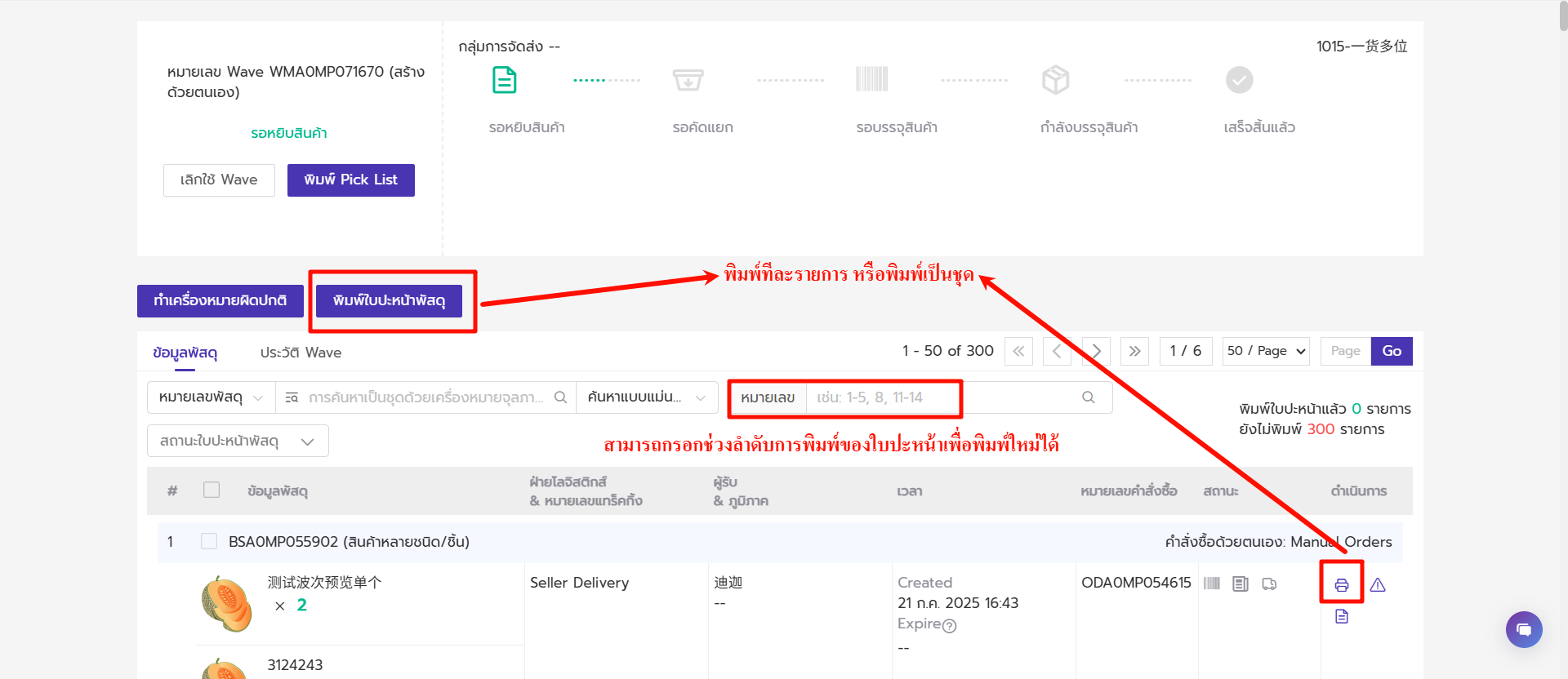
Task: Click the 1 - 50 of 300 count
Action: [x=947, y=351]
